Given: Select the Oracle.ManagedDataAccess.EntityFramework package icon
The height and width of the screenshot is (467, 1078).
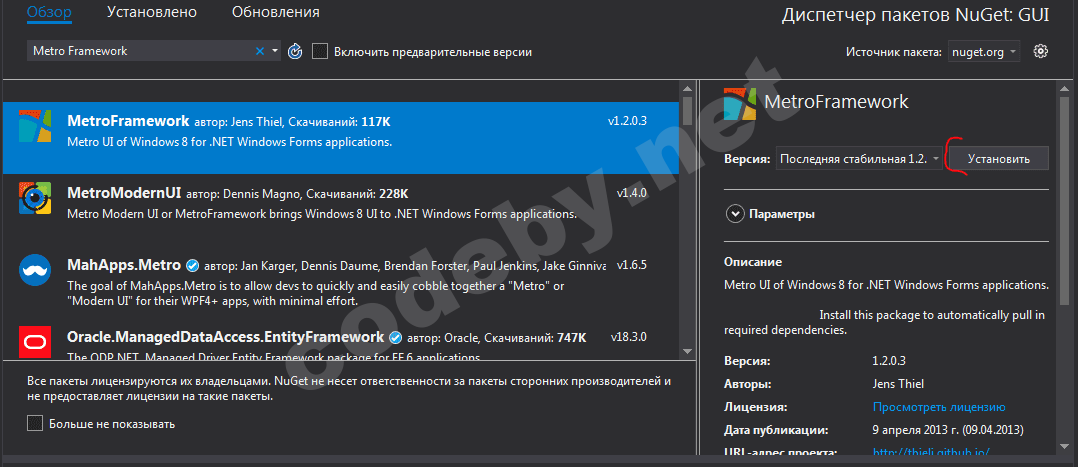Looking at the screenshot, I should click(x=35, y=342).
